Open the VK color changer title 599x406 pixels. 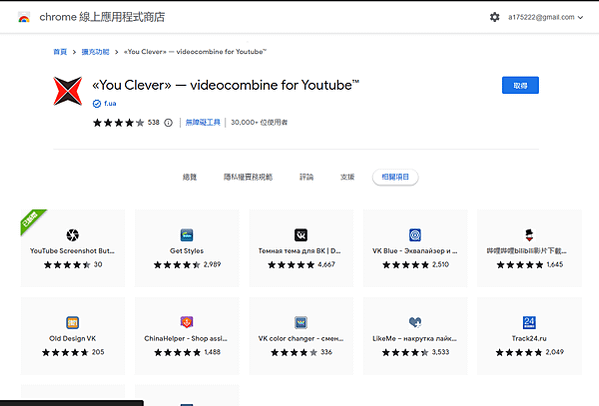301,338
